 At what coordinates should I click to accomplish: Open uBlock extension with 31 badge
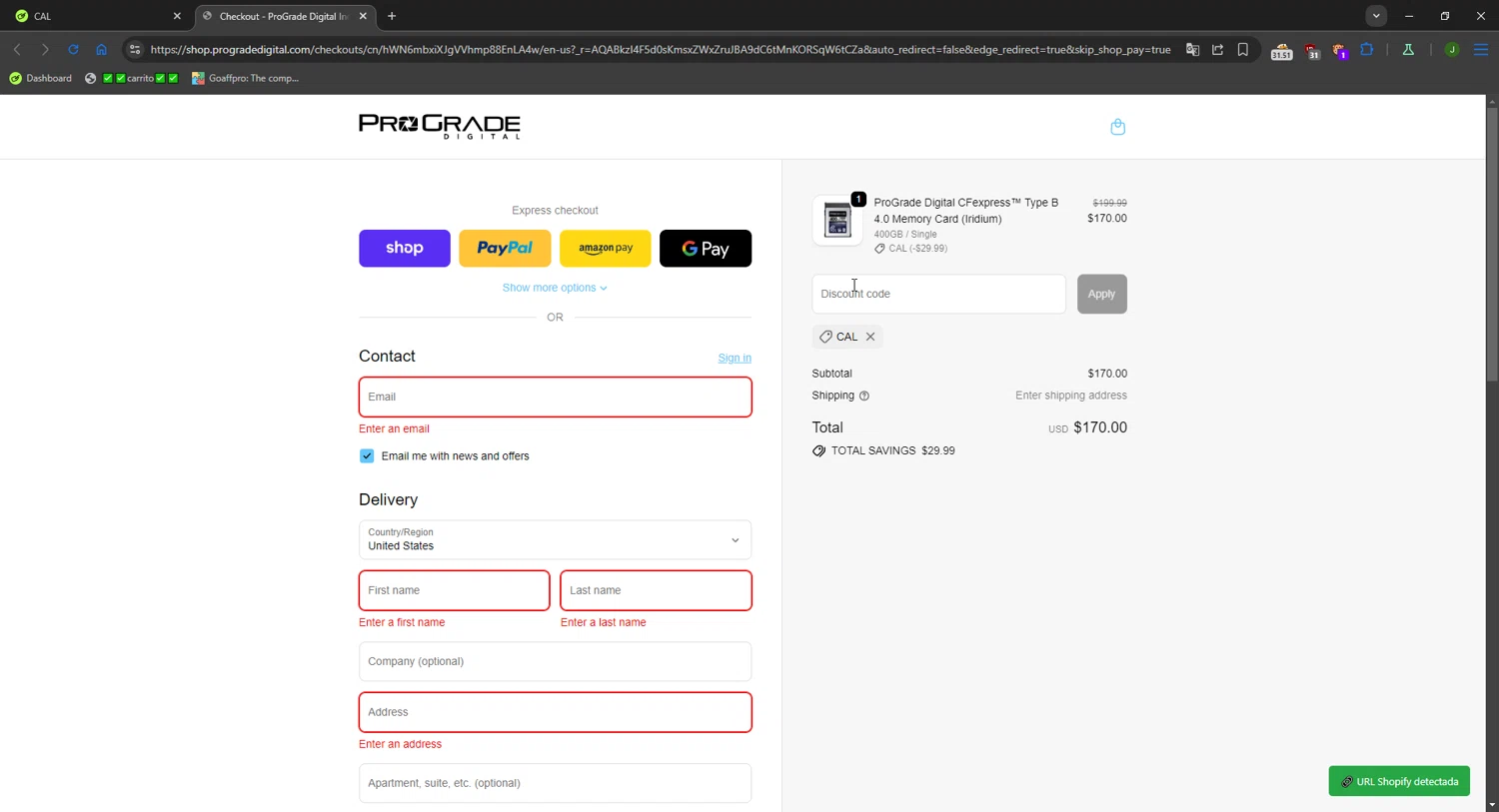[1312, 50]
